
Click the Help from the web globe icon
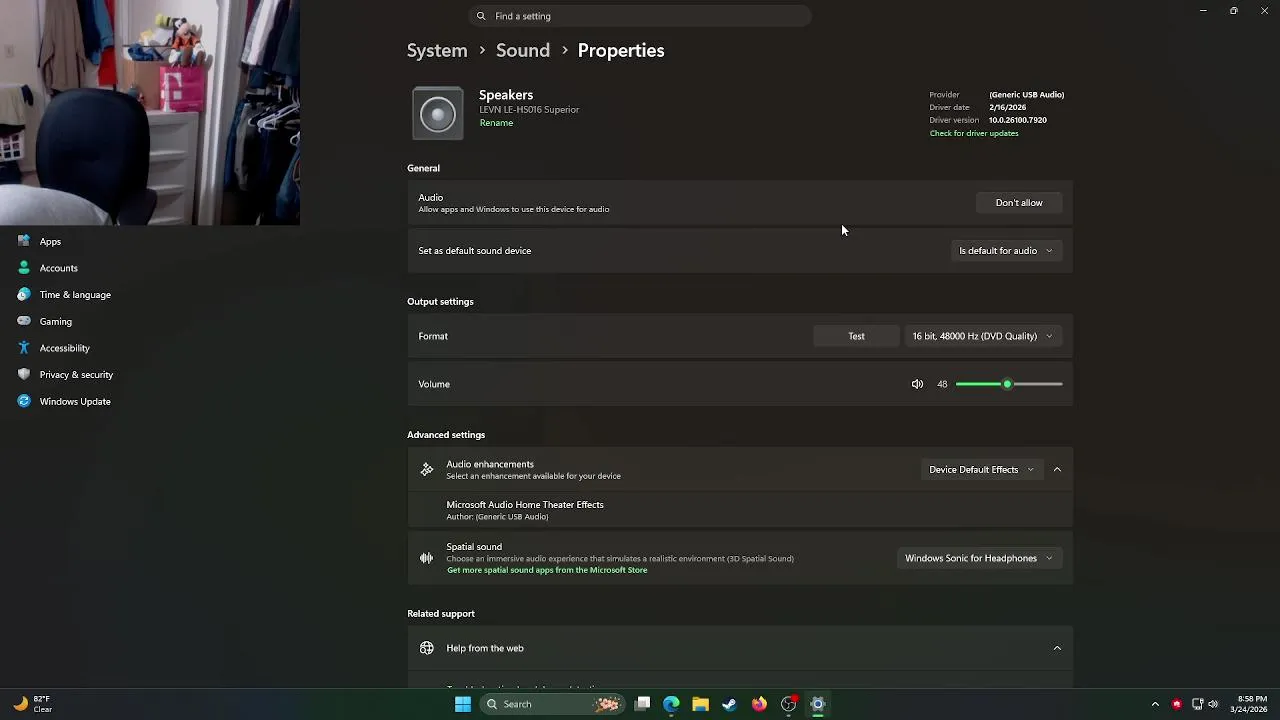[x=427, y=648]
